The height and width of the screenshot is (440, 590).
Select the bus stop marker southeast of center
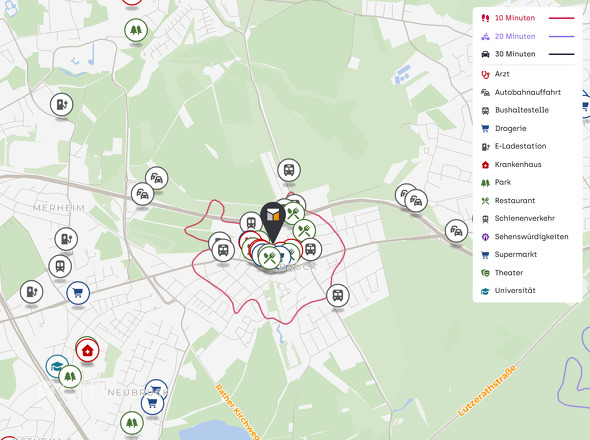[338, 295]
